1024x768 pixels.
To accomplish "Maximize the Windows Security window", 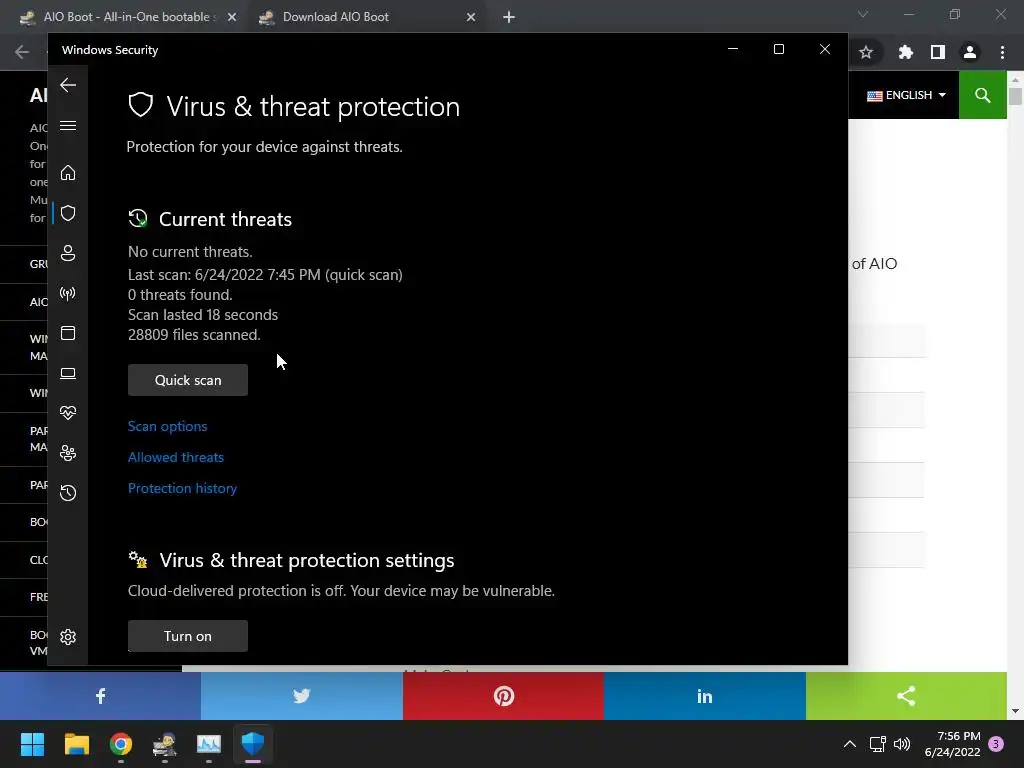I will (778, 50).
